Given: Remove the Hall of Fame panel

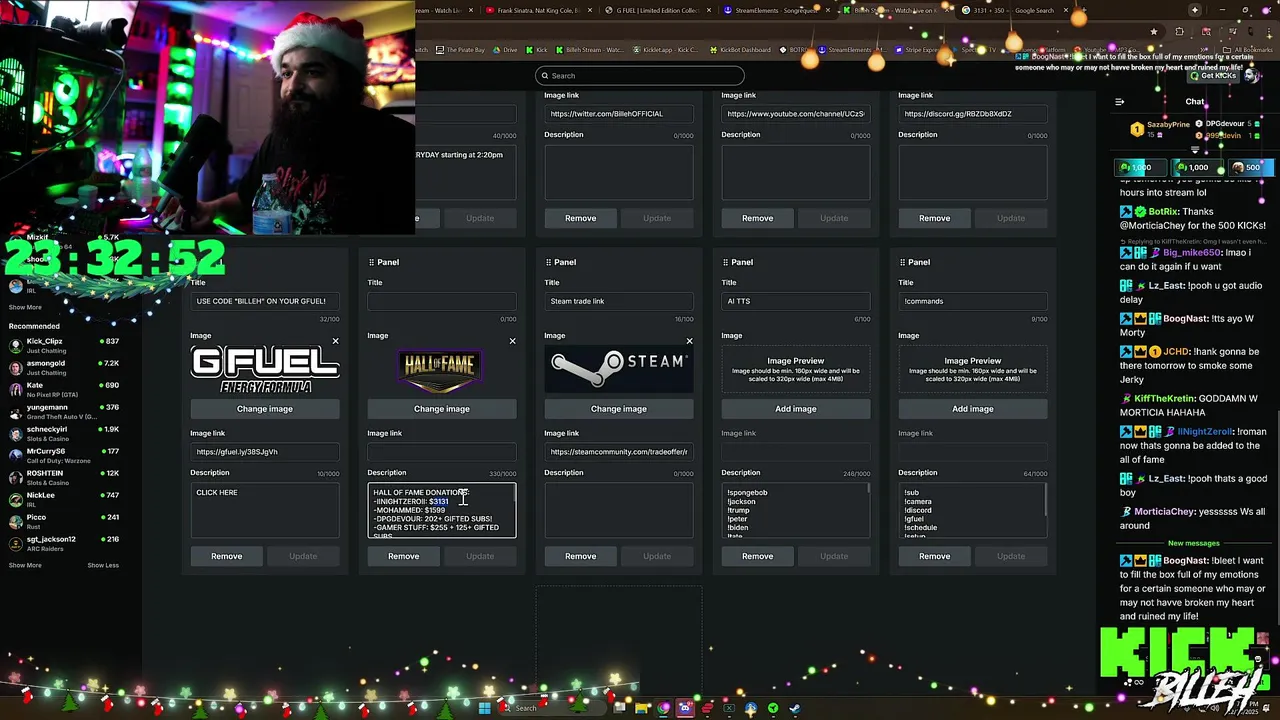Looking at the screenshot, I should point(403,556).
